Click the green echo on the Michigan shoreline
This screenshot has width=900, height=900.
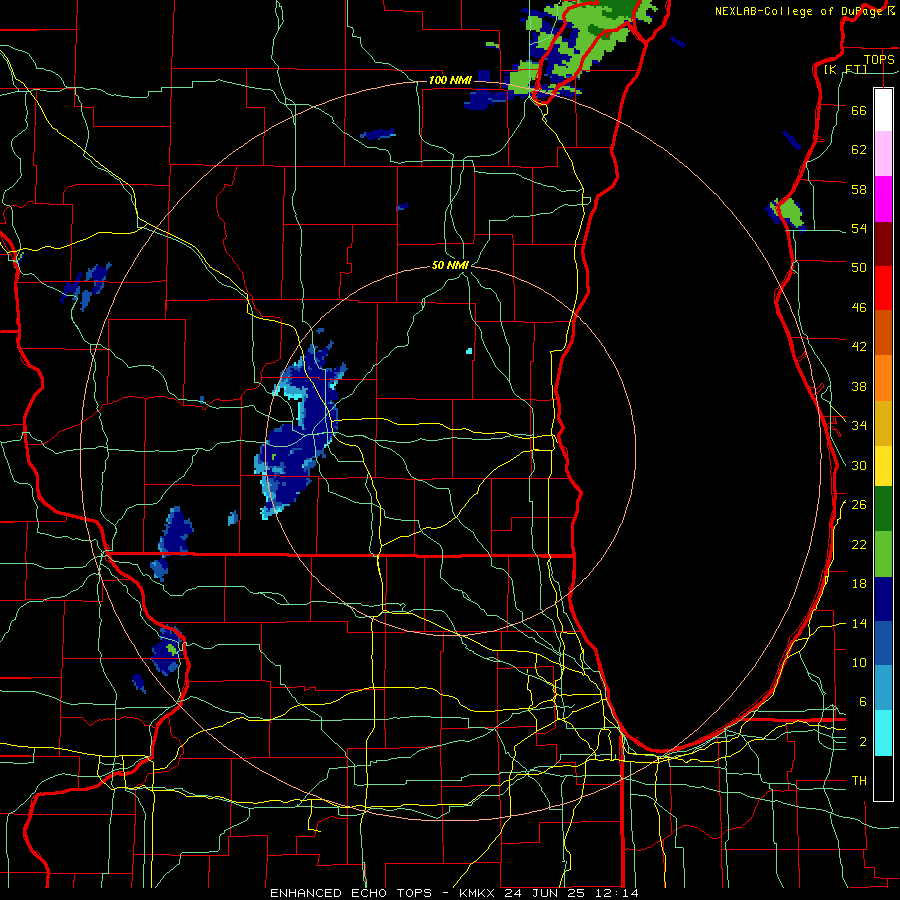point(790,212)
